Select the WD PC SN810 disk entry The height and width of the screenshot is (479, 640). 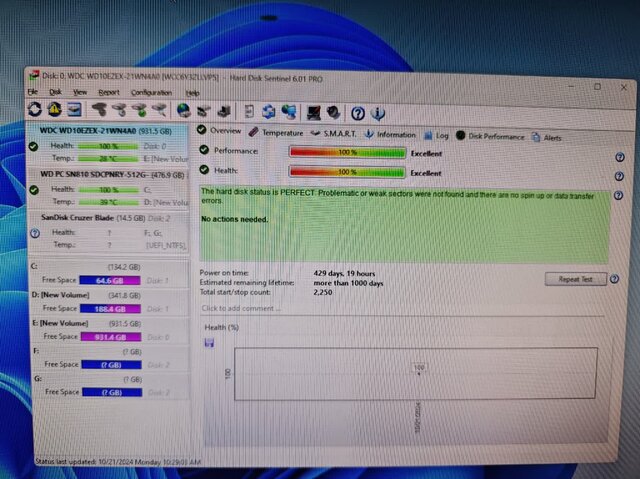[107, 174]
